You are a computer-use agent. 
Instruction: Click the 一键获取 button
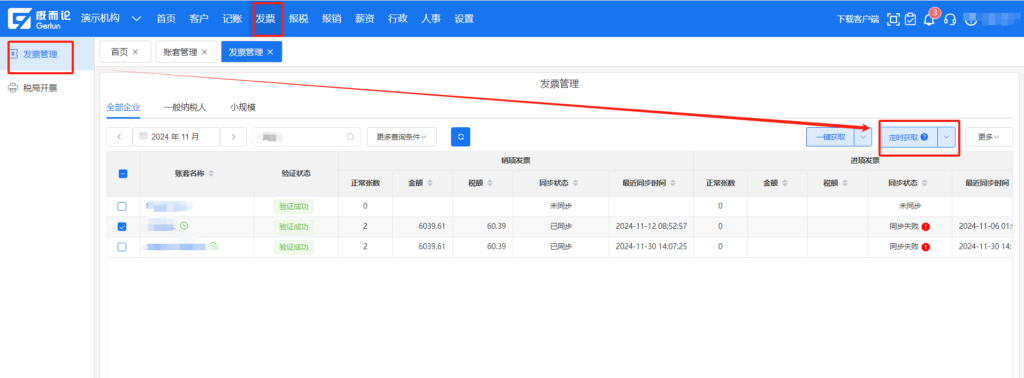[830, 136]
